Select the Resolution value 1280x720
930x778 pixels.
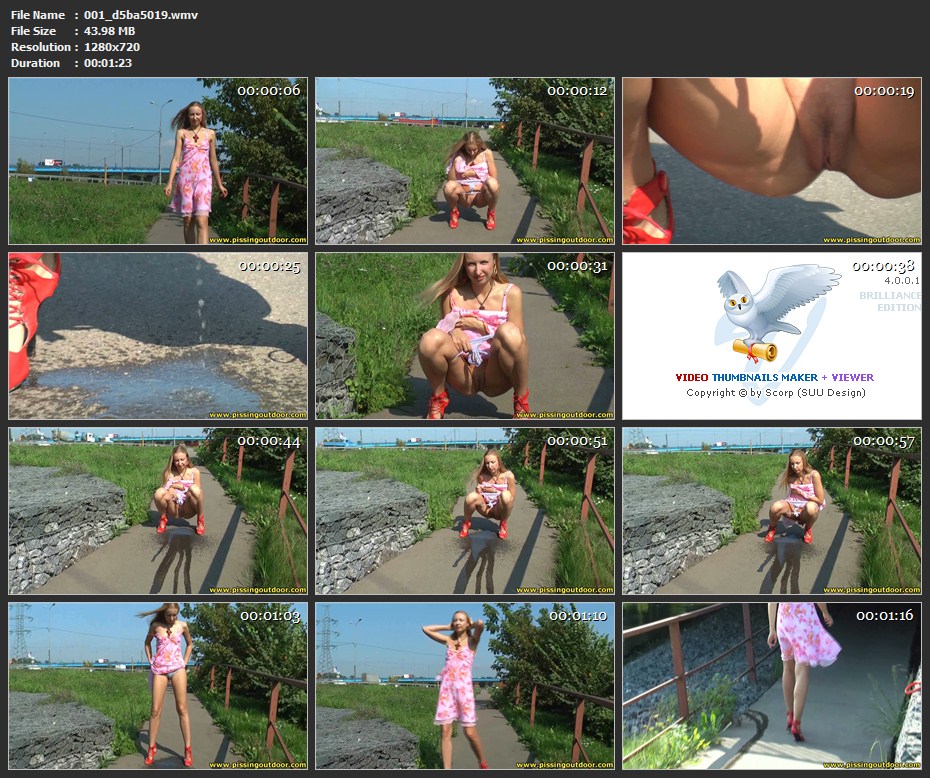(112, 47)
